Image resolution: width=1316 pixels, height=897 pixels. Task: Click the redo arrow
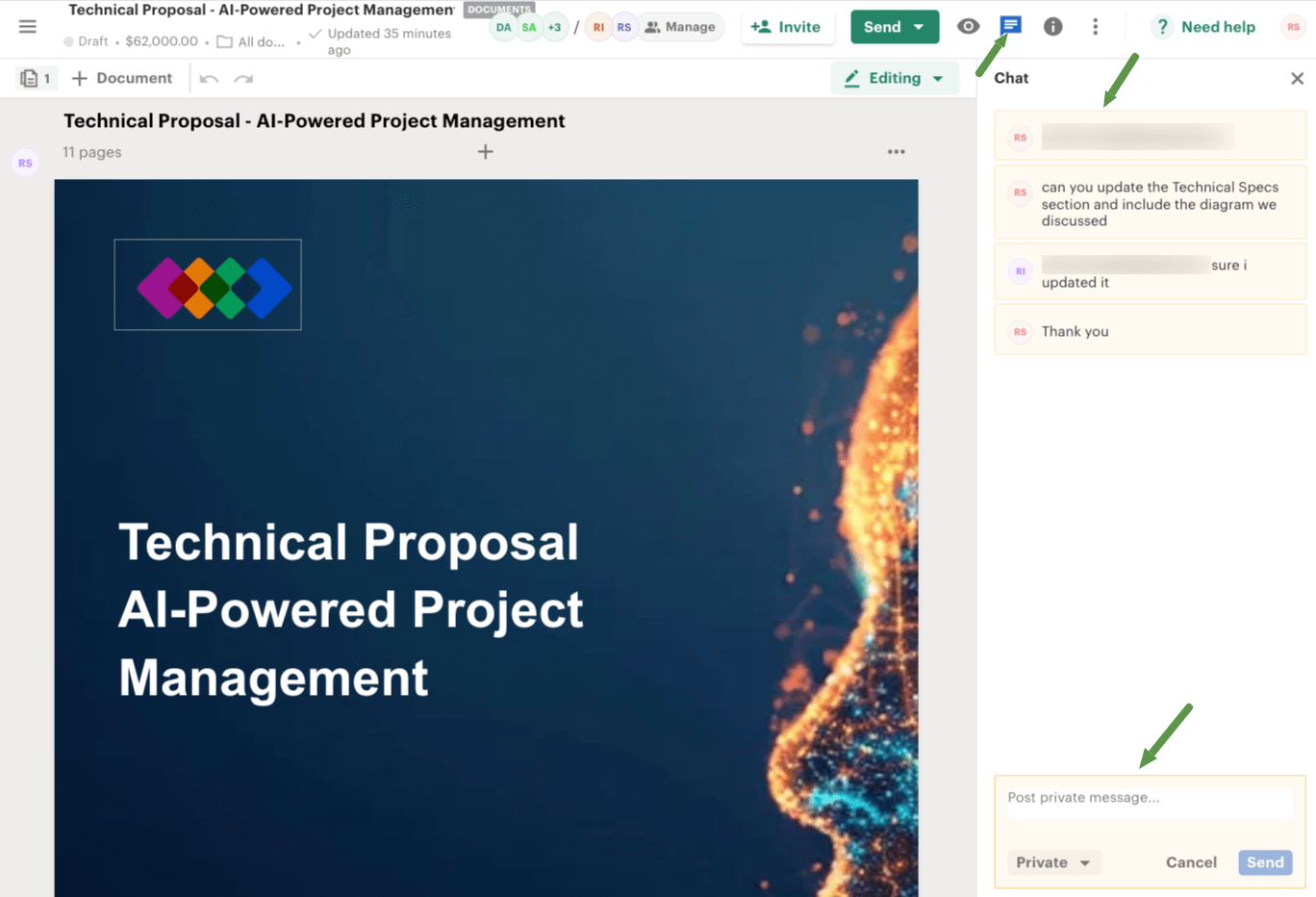coord(243,79)
